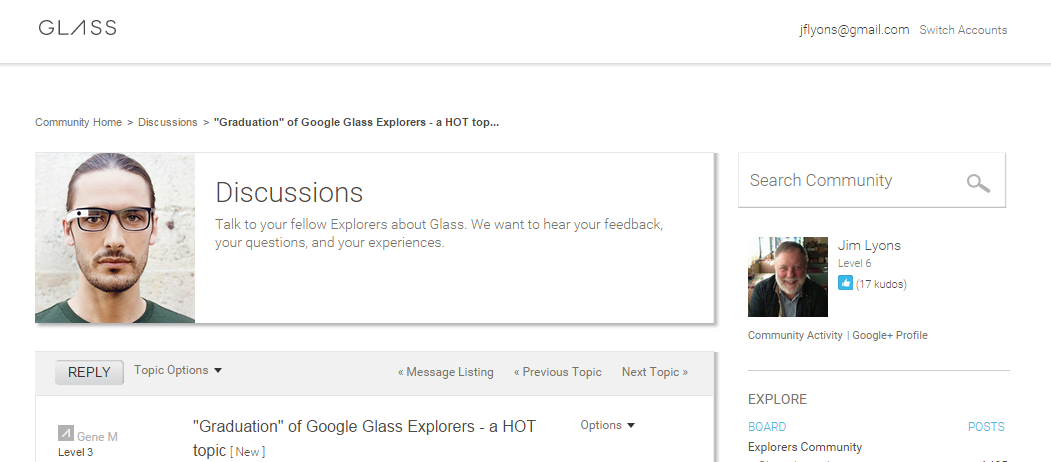Open Community Home breadcrumb

[x=78, y=122]
